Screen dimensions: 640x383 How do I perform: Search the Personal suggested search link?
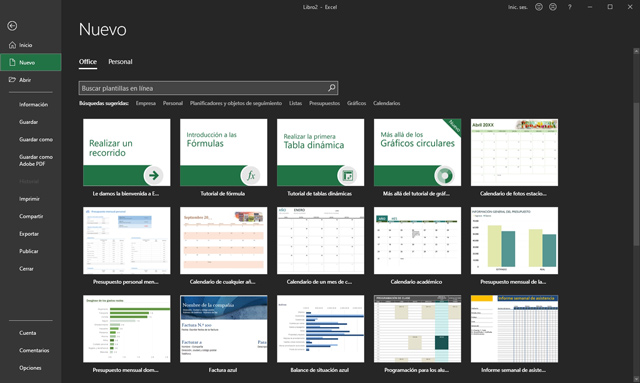173,103
